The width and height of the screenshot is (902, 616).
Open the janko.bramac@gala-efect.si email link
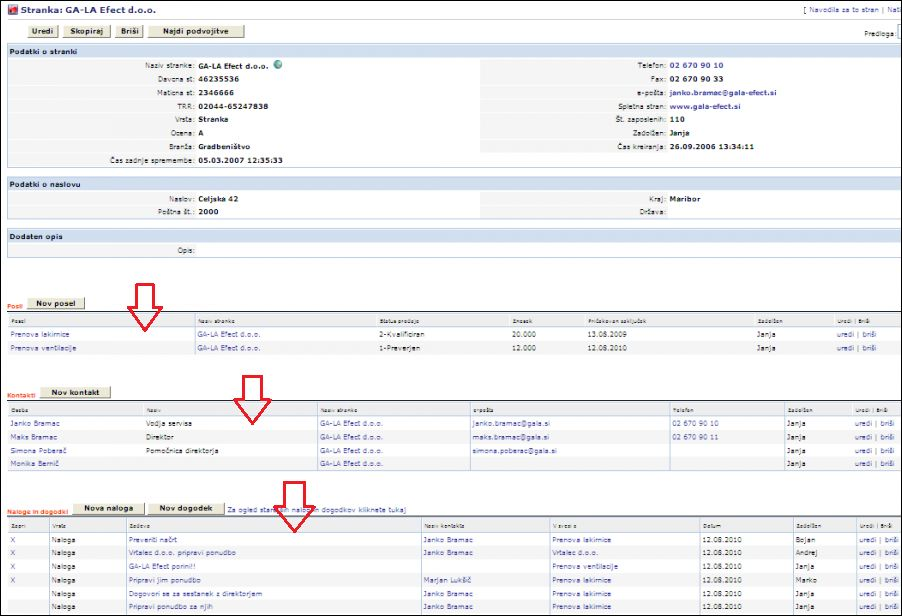pos(723,92)
